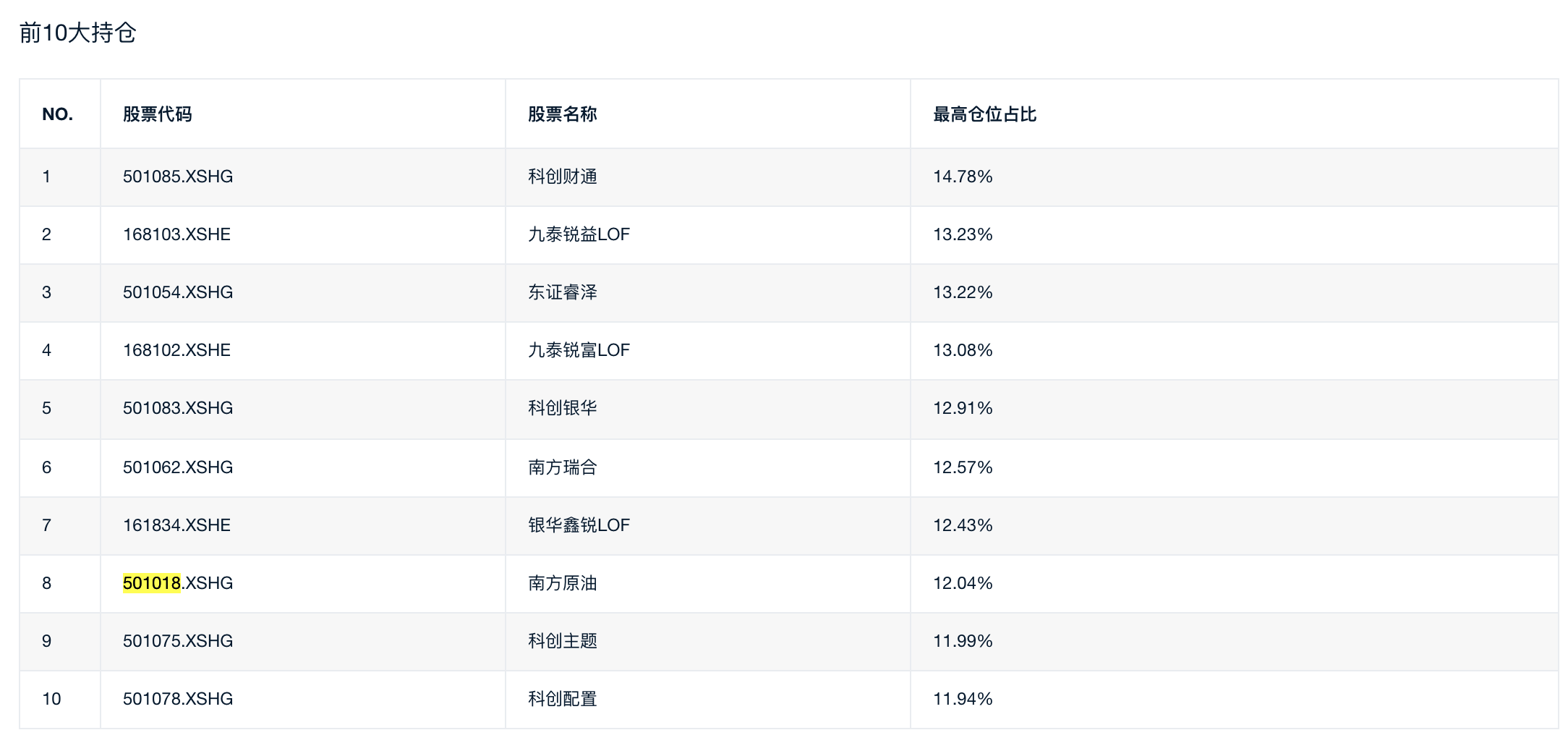
Task: Select stock code 501062.XSHG
Action: point(178,467)
